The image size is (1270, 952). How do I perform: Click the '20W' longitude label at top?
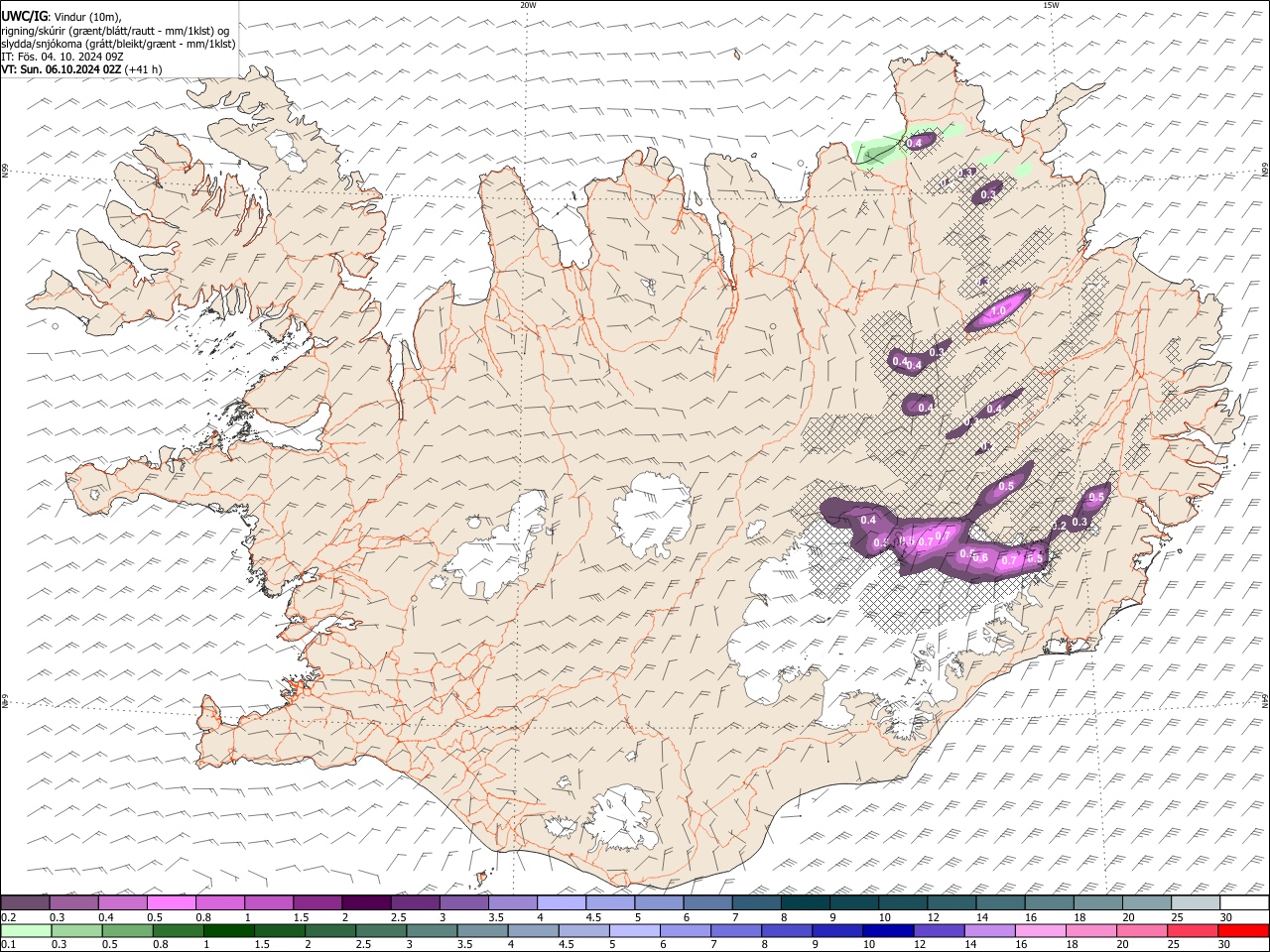528,5
